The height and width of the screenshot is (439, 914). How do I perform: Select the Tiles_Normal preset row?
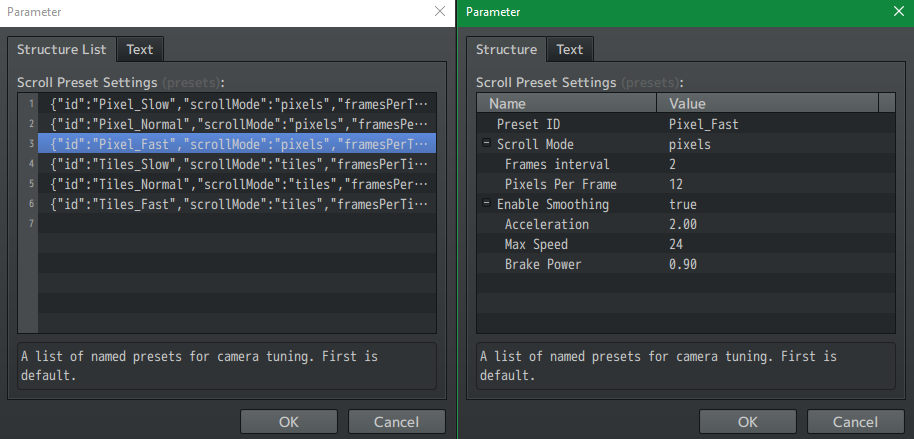tap(238, 184)
